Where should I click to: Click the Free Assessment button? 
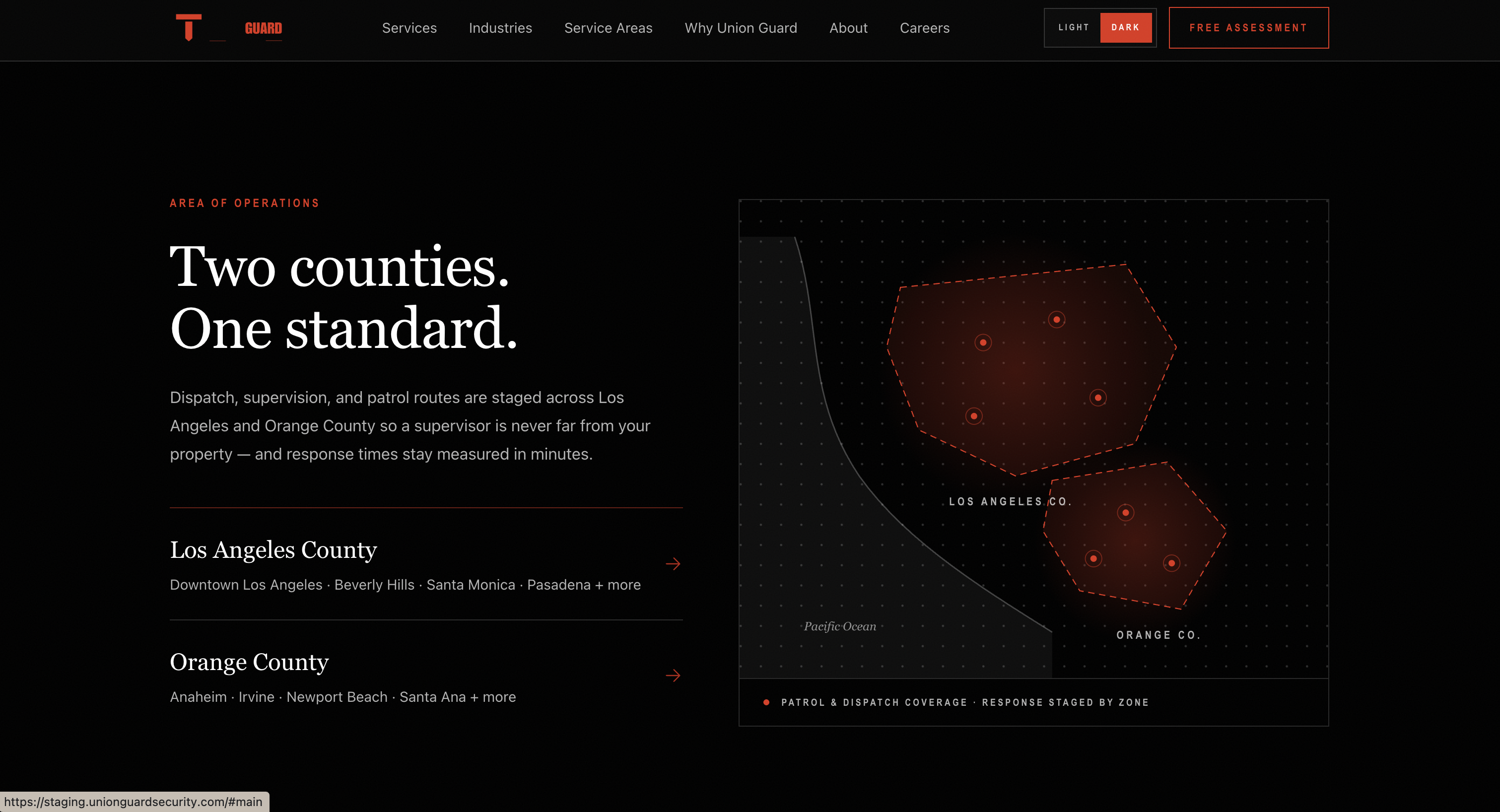1248,27
